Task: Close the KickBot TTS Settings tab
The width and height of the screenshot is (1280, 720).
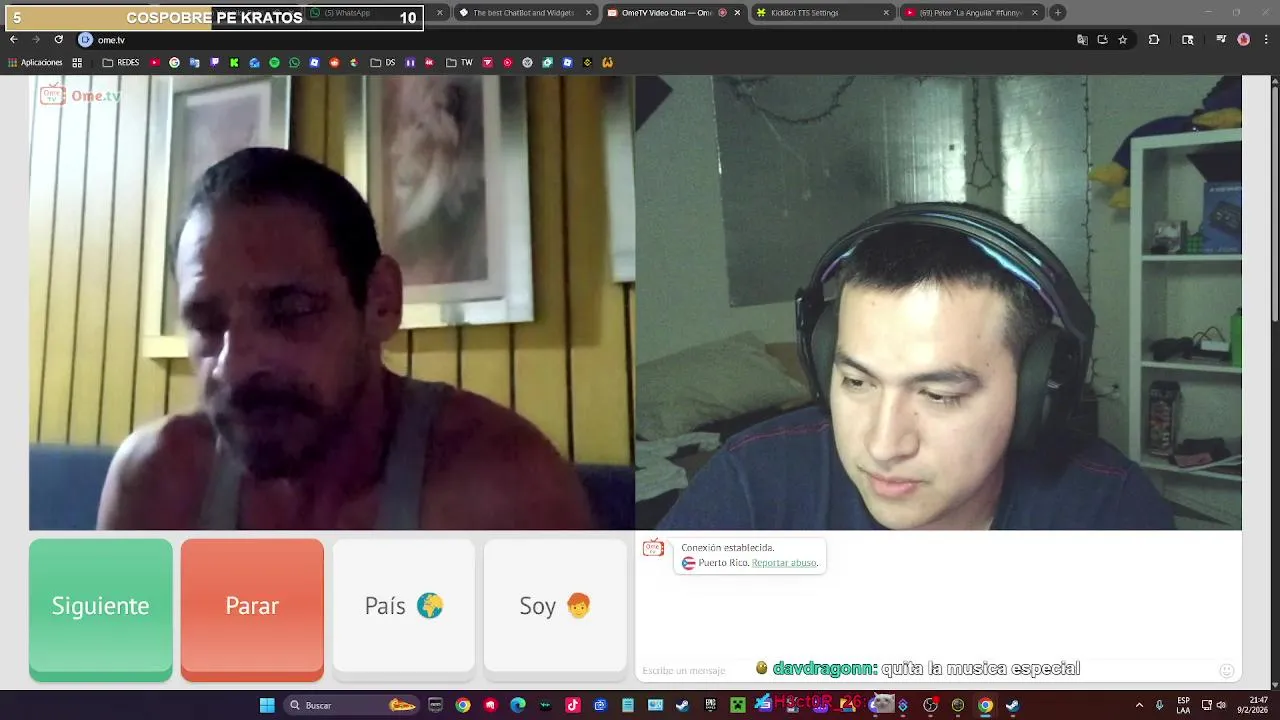Action: [x=886, y=13]
